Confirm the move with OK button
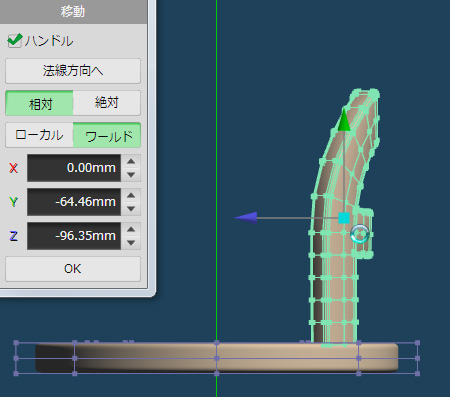The image size is (450, 397). point(73,269)
